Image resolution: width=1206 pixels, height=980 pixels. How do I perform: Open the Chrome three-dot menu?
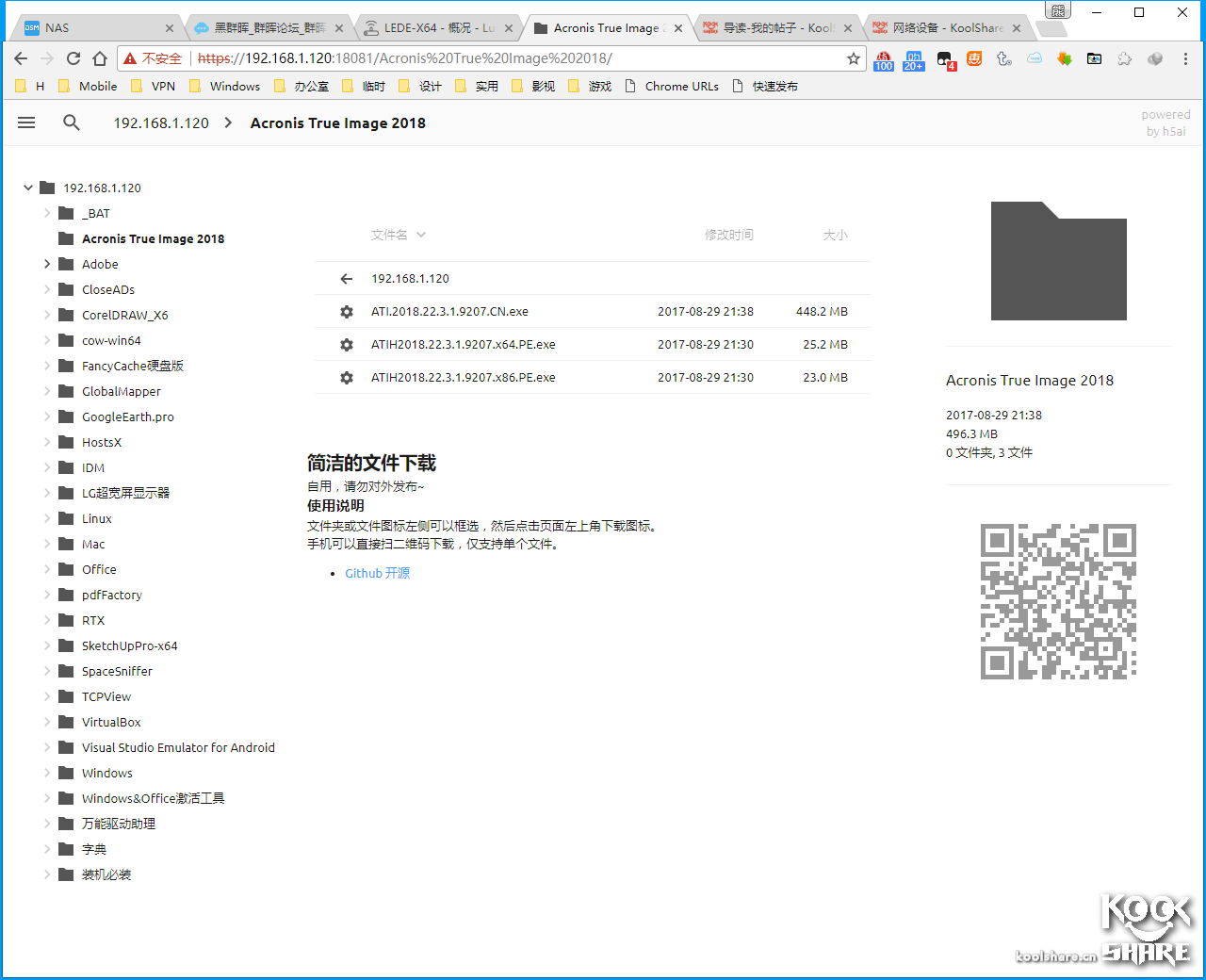1185,58
